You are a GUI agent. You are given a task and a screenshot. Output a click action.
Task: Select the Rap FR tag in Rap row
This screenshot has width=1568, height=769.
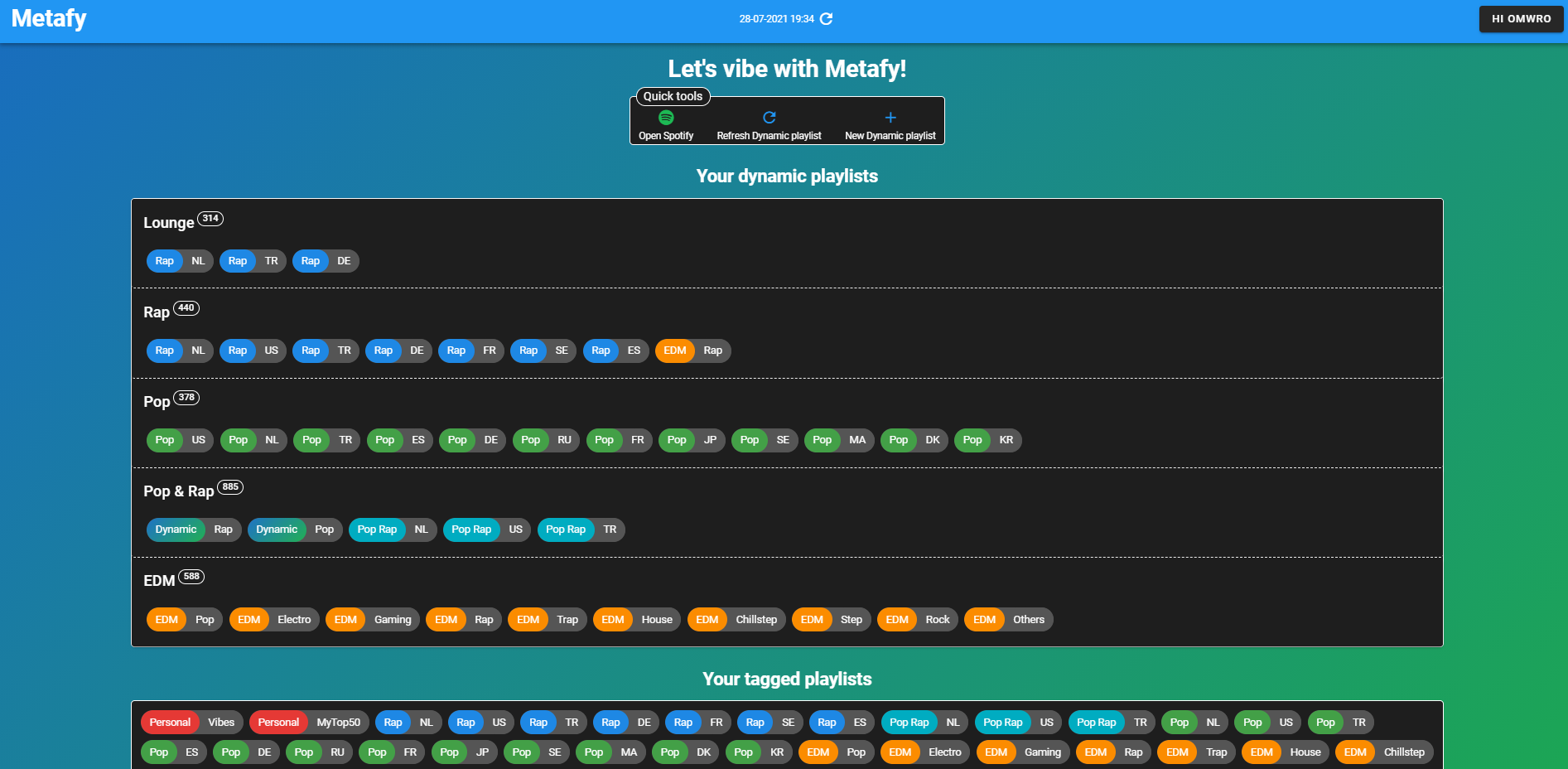pos(471,351)
